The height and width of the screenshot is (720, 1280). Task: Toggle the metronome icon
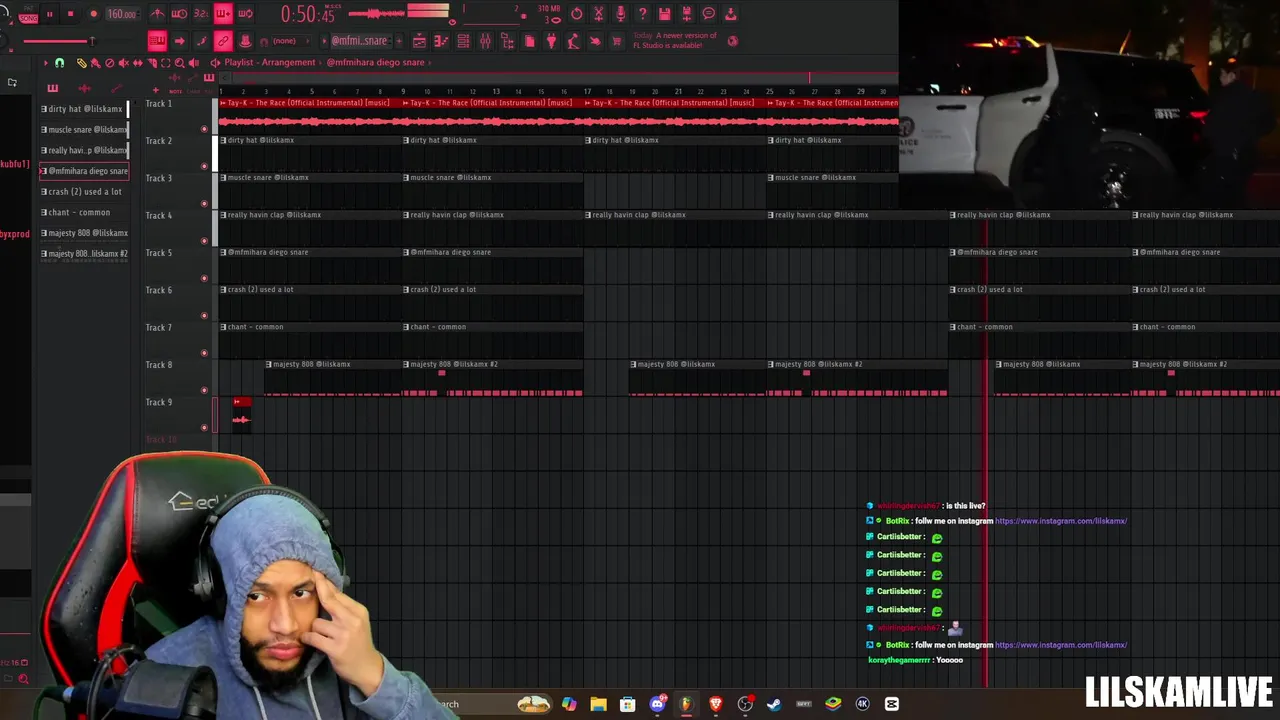[157, 14]
